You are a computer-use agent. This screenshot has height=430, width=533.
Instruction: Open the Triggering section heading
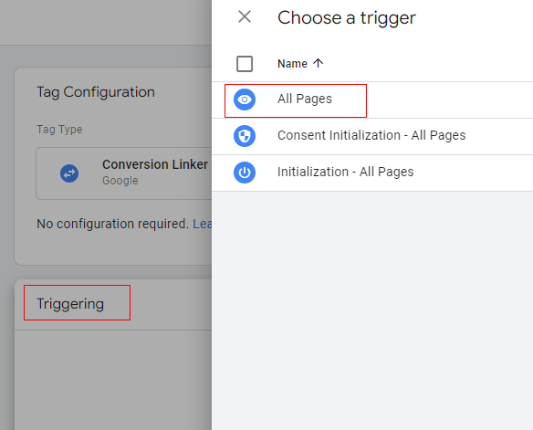[x=70, y=304]
